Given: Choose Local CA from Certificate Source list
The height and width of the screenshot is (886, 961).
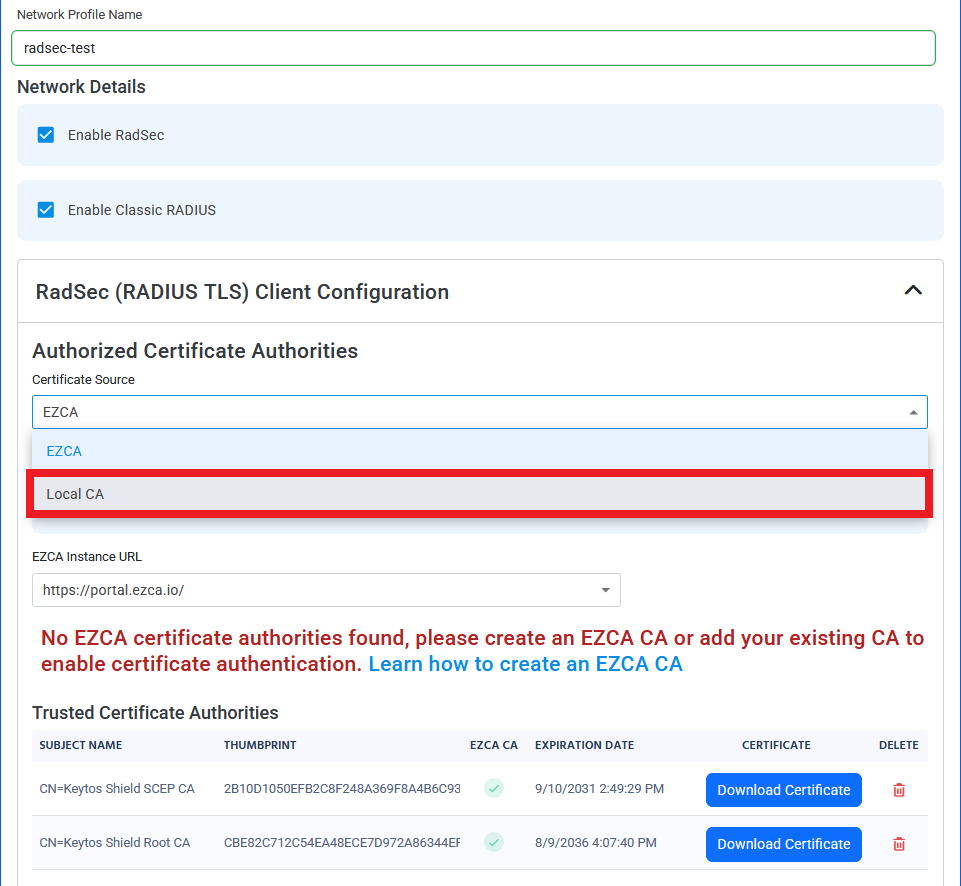Looking at the screenshot, I should click(x=479, y=494).
